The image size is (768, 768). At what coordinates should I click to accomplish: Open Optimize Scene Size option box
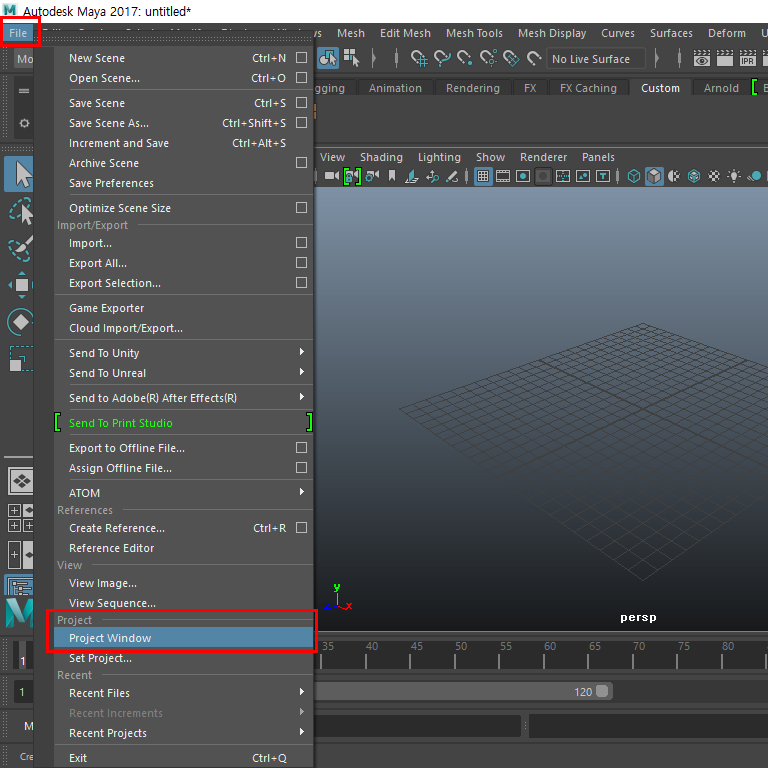[x=302, y=208]
